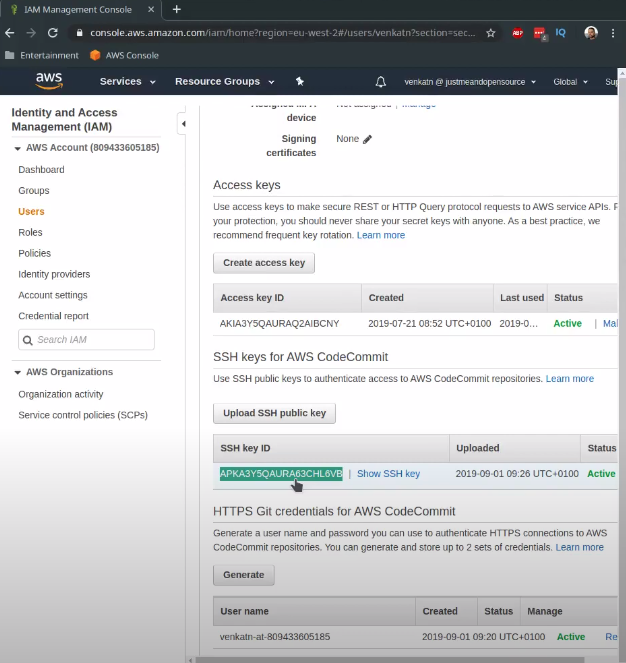The width and height of the screenshot is (626, 663).
Task: Open the Resource Groups dropdown
Action: 225,81
